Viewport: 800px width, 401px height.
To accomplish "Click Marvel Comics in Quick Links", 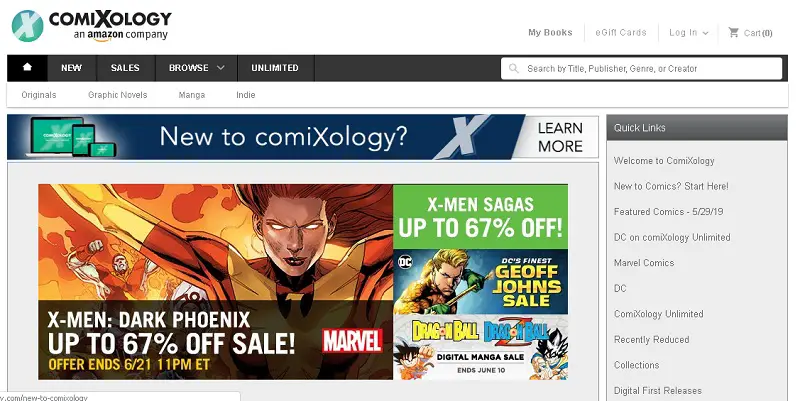I will (x=644, y=263).
